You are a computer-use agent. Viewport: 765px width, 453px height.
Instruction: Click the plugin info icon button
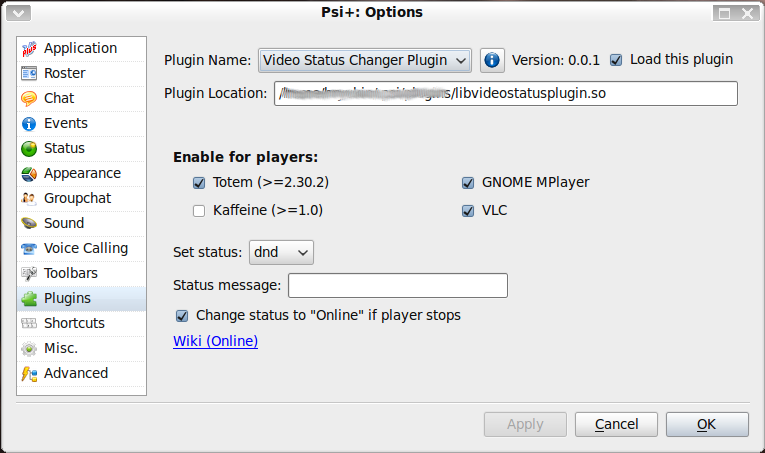492,60
